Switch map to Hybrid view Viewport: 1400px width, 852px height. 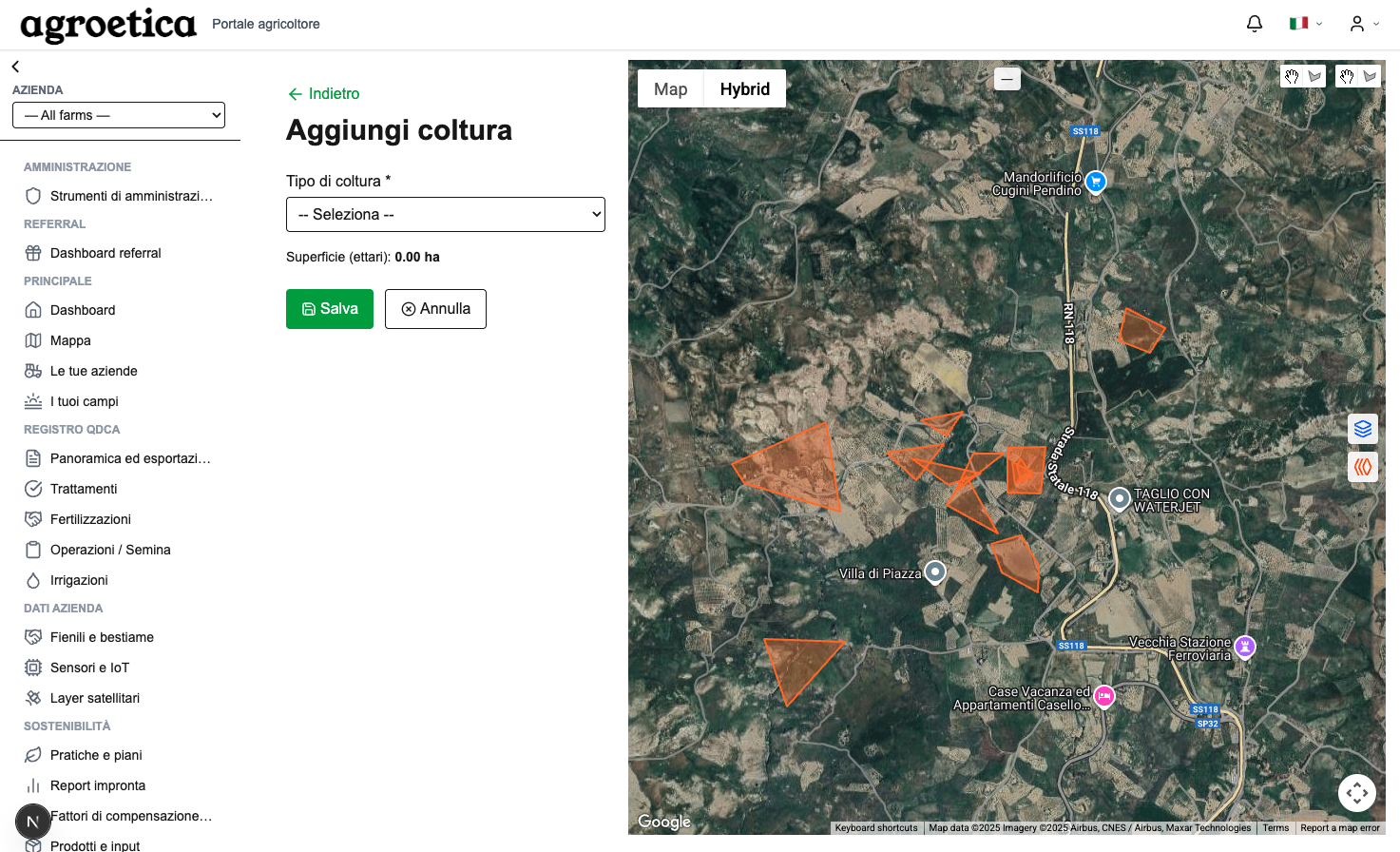[744, 89]
